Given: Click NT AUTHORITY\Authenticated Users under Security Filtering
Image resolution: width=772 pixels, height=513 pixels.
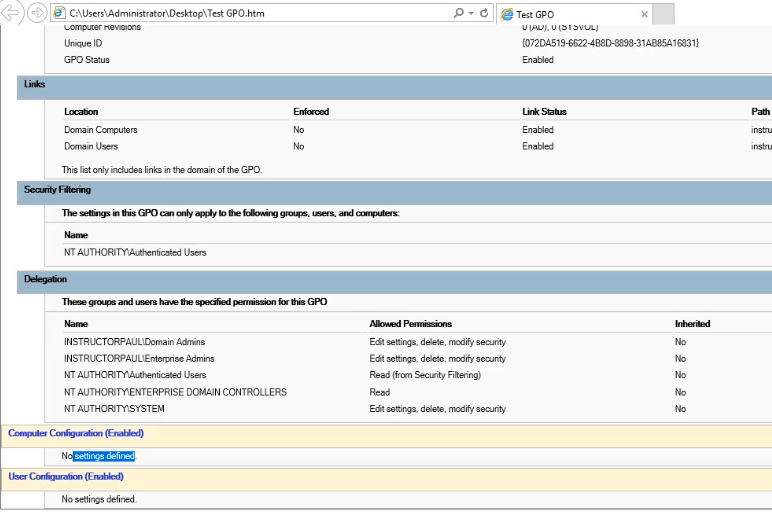Looking at the screenshot, I should point(135,253).
